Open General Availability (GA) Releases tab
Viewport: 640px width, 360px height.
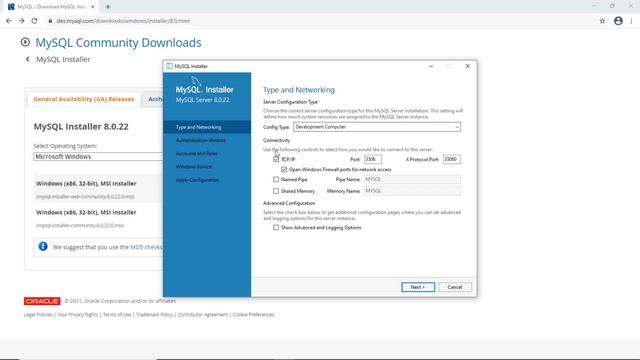point(84,99)
